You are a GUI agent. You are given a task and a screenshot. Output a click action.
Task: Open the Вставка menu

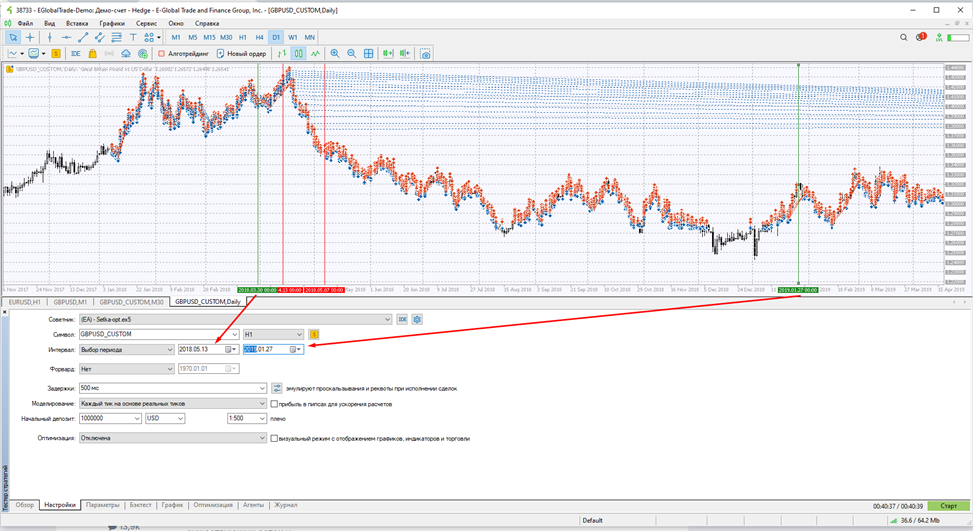coord(77,24)
